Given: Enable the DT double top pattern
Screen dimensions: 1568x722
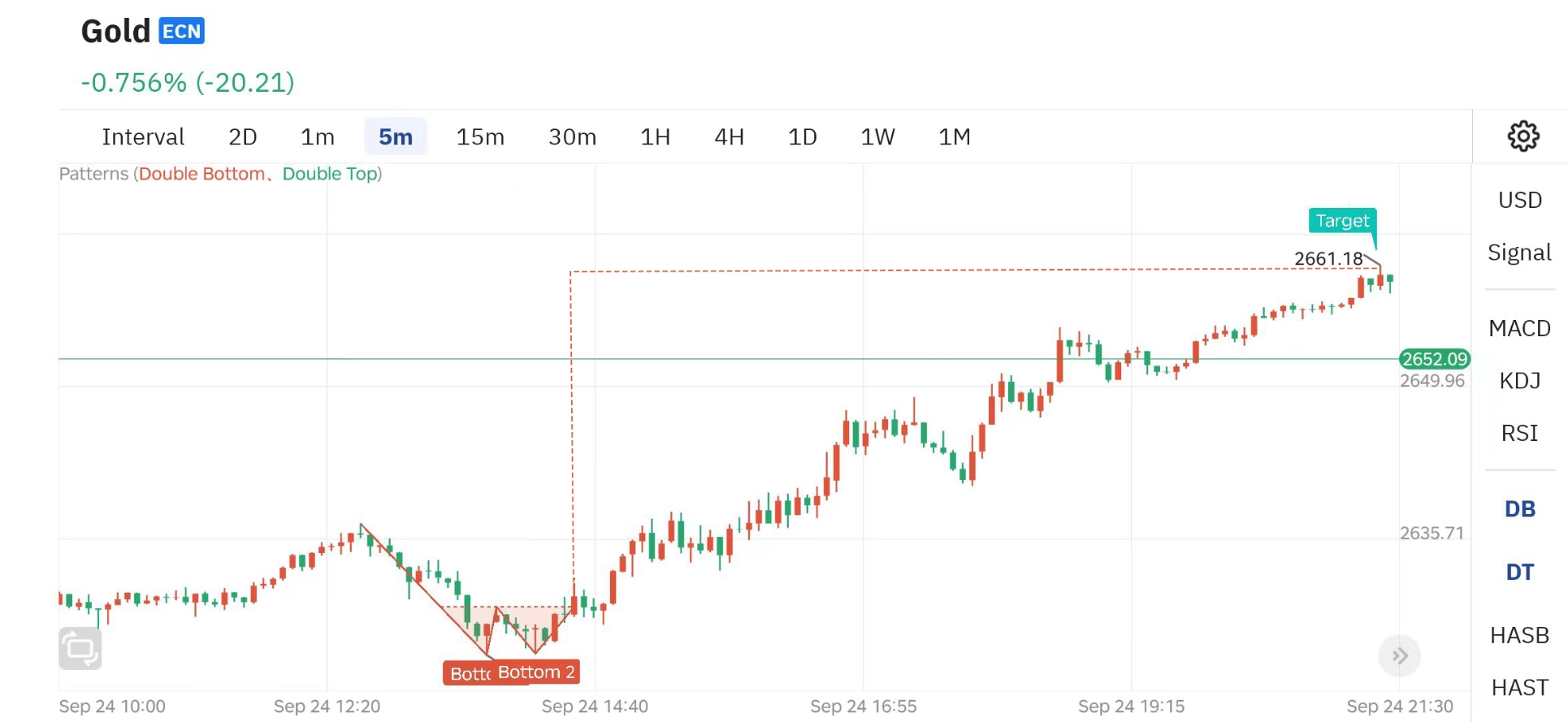Looking at the screenshot, I should coord(1519,572).
